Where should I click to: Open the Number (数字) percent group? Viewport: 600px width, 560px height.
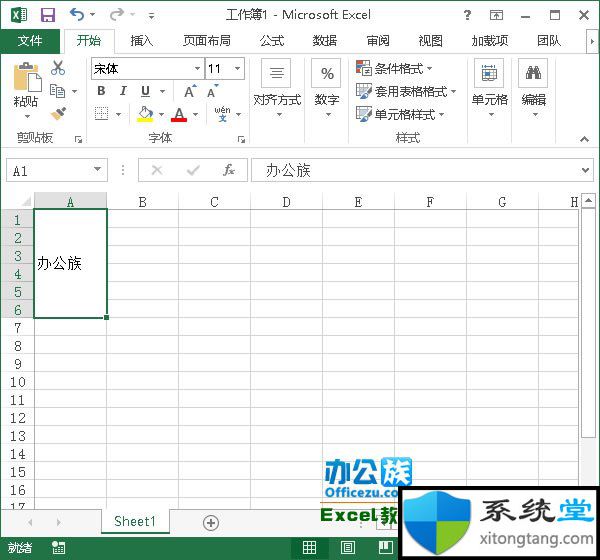coord(327,88)
